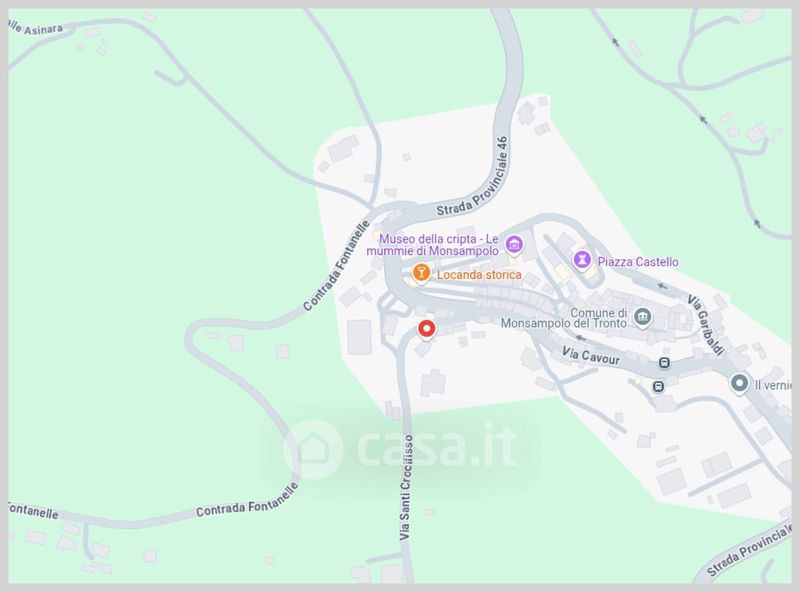The height and width of the screenshot is (592, 800).
Task: Click the Piazza Castello purple castle marker
Action: pyautogui.click(x=582, y=260)
